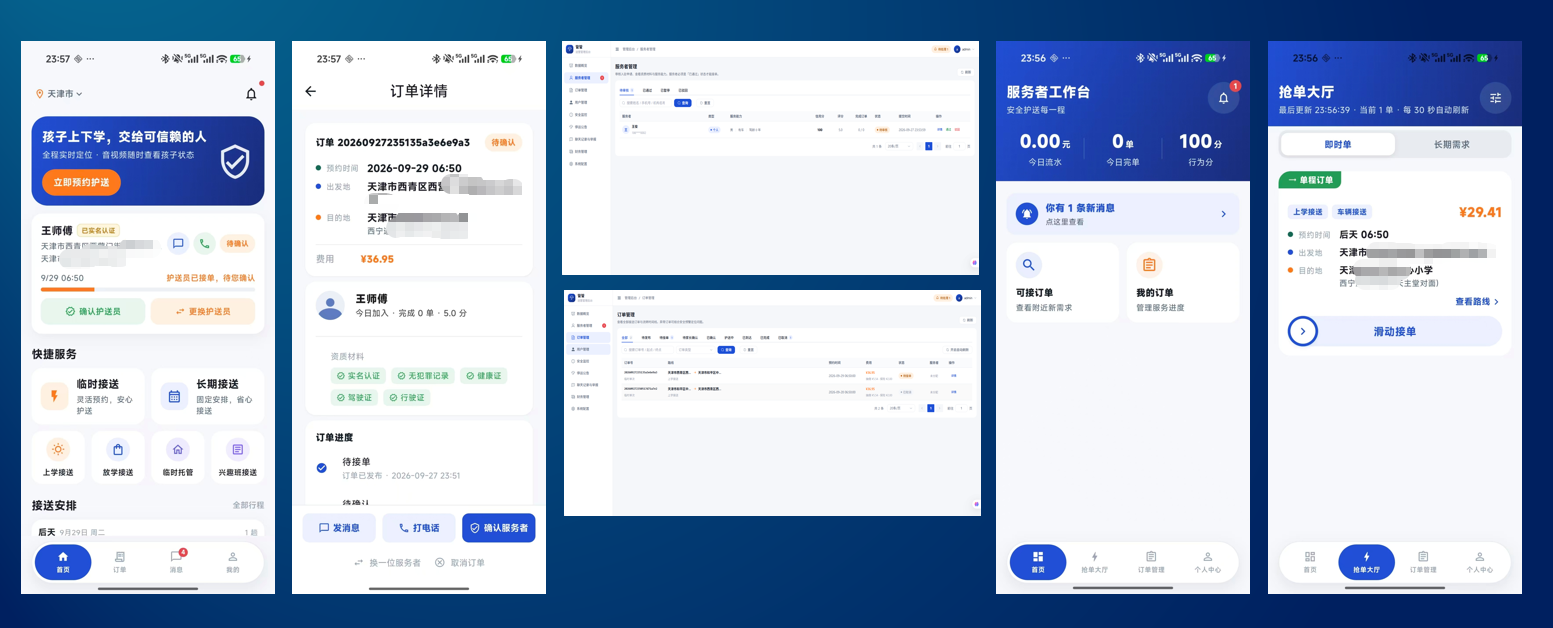Open the 临时接送 quick service card
Viewport: 1553px width, 628px height.
point(88,396)
